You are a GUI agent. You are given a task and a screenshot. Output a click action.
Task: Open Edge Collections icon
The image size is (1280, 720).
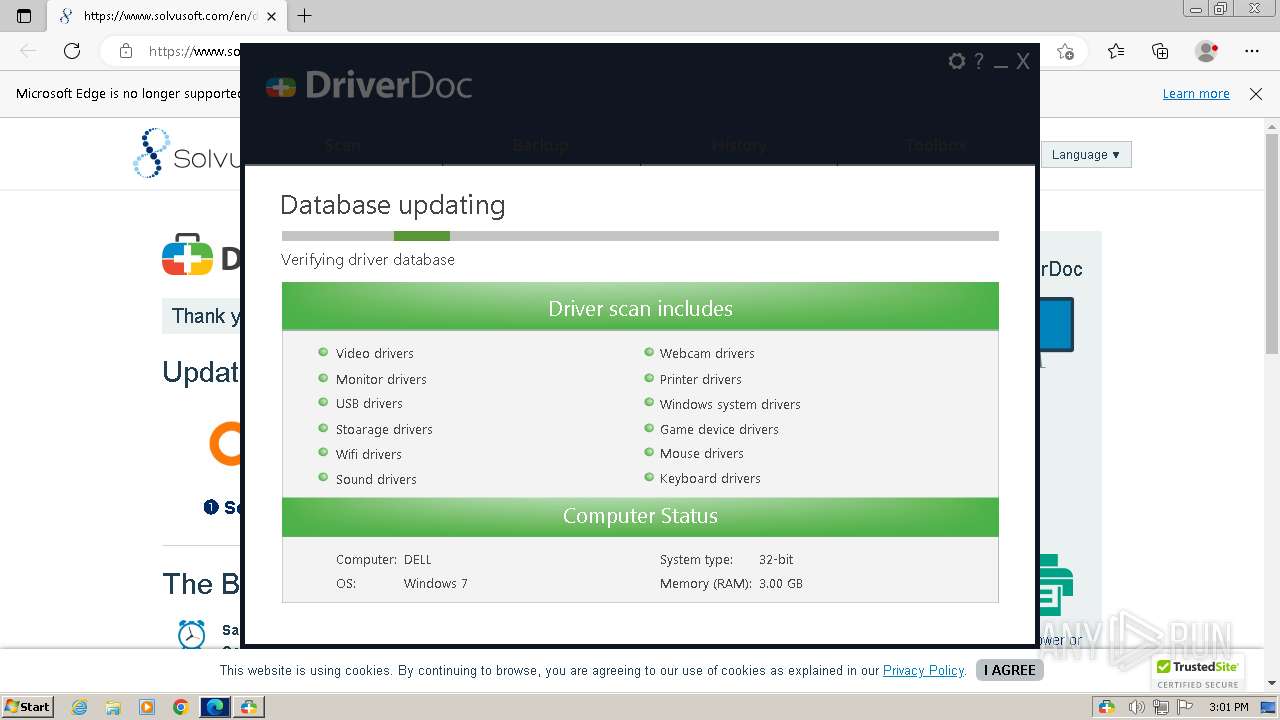click(x=1160, y=51)
